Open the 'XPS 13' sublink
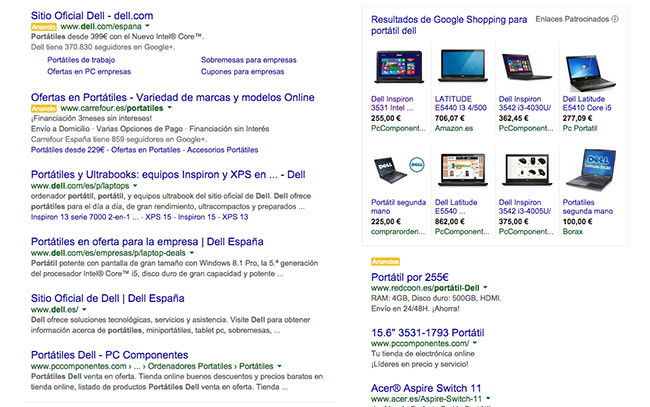The width and height of the screenshot is (650, 407). [235, 217]
